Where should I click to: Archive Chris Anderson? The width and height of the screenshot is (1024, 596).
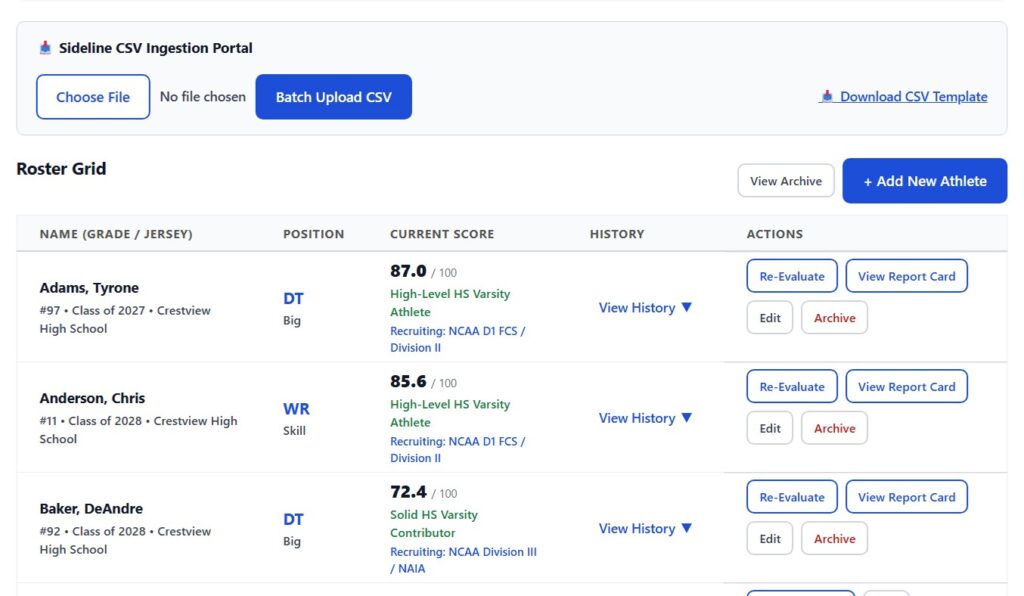(x=834, y=428)
